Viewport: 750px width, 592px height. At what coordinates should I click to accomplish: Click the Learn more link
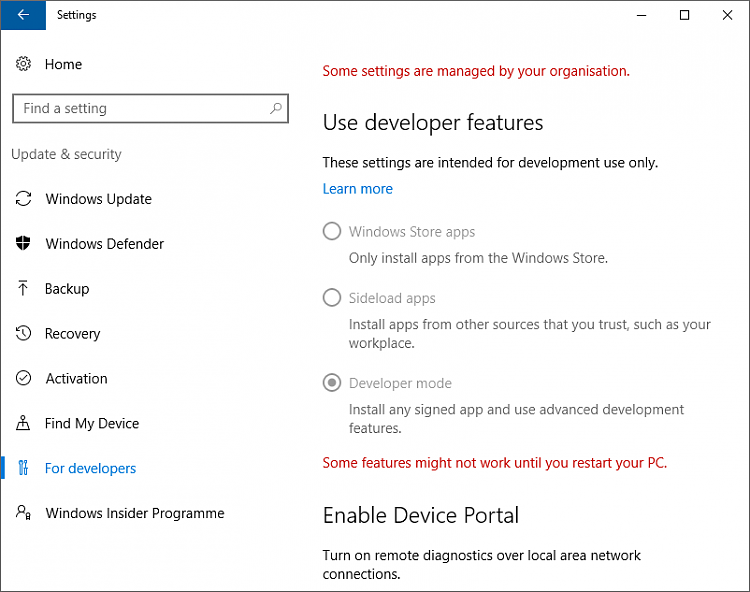click(x=358, y=189)
